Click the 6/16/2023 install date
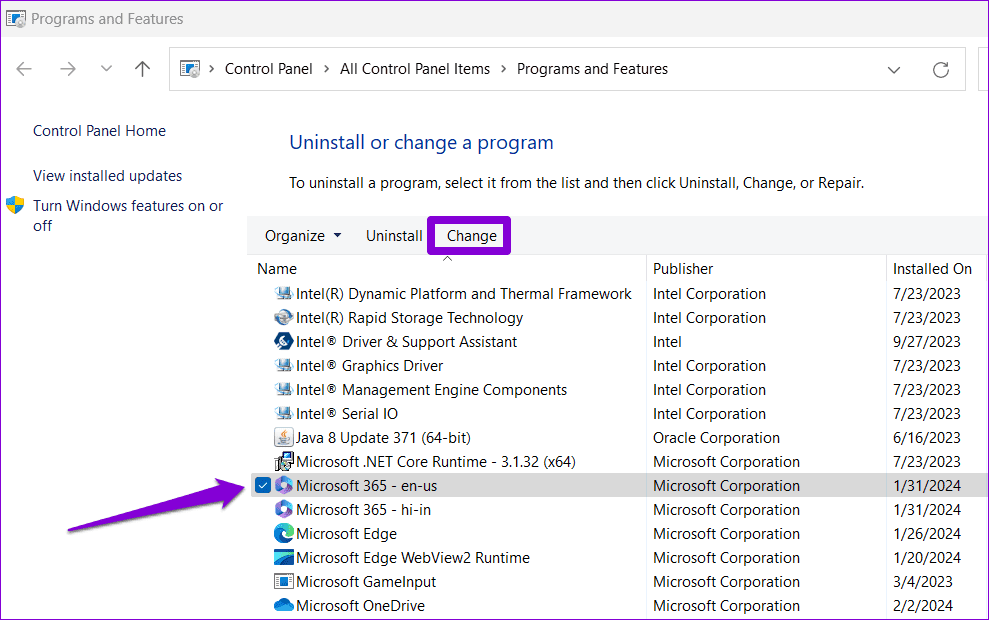This screenshot has height=620, width=989. point(927,438)
